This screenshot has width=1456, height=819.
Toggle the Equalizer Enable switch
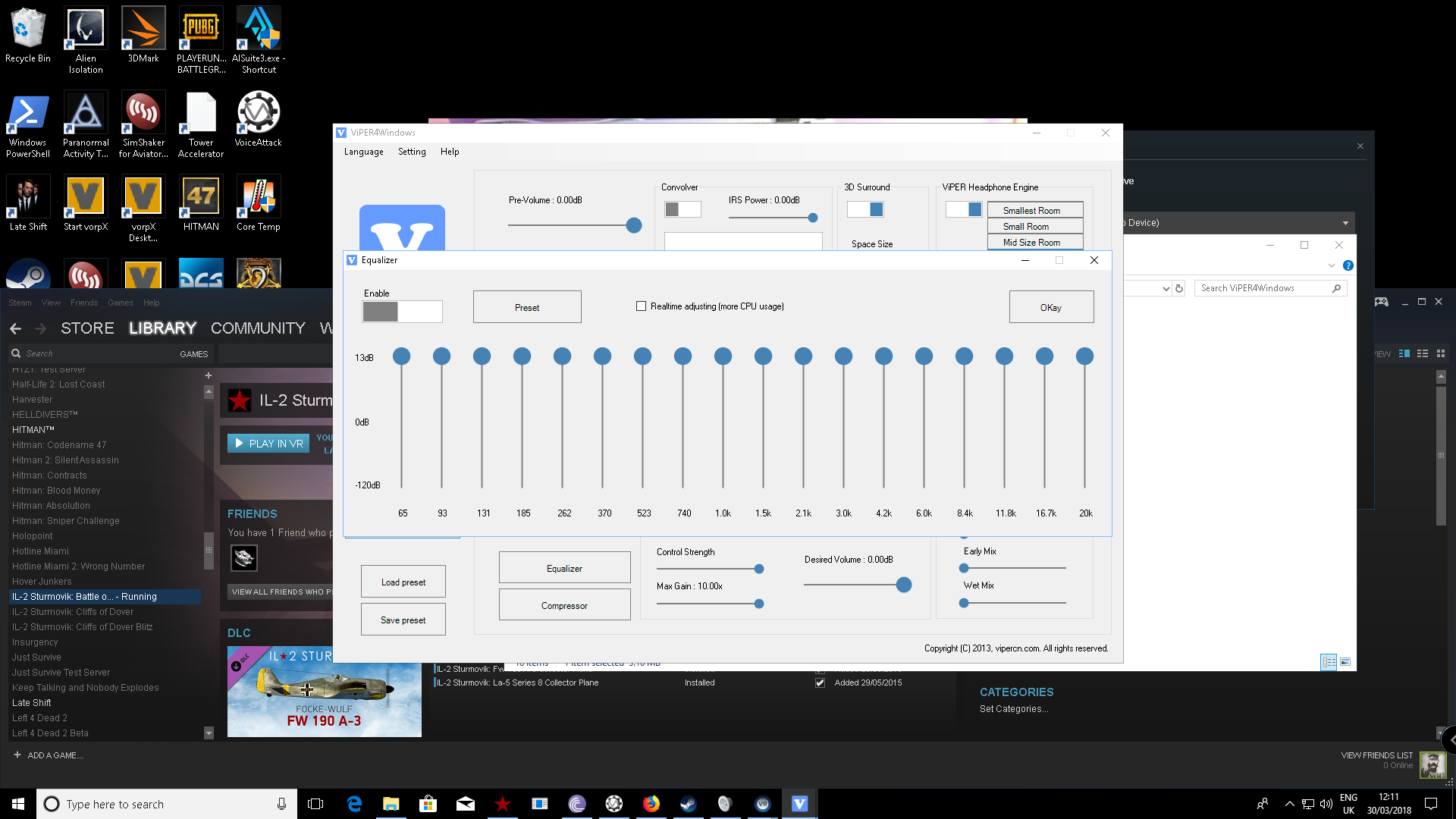pyautogui.click(x=402, y=312)
